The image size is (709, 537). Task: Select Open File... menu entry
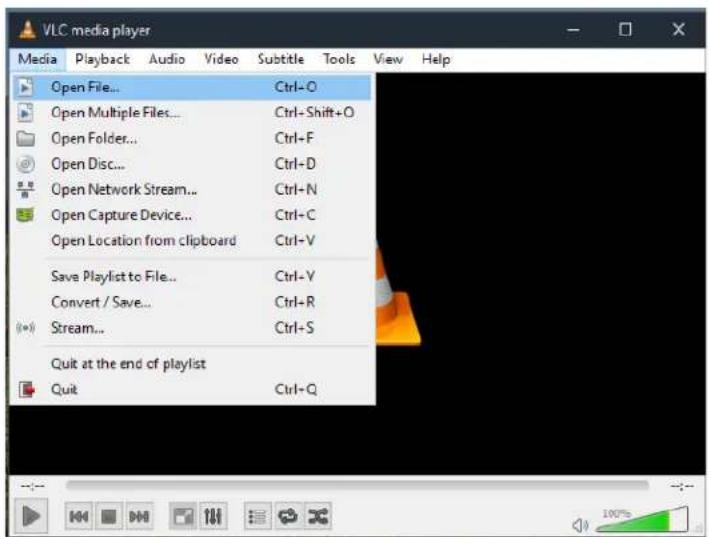(x=192, y=87)
